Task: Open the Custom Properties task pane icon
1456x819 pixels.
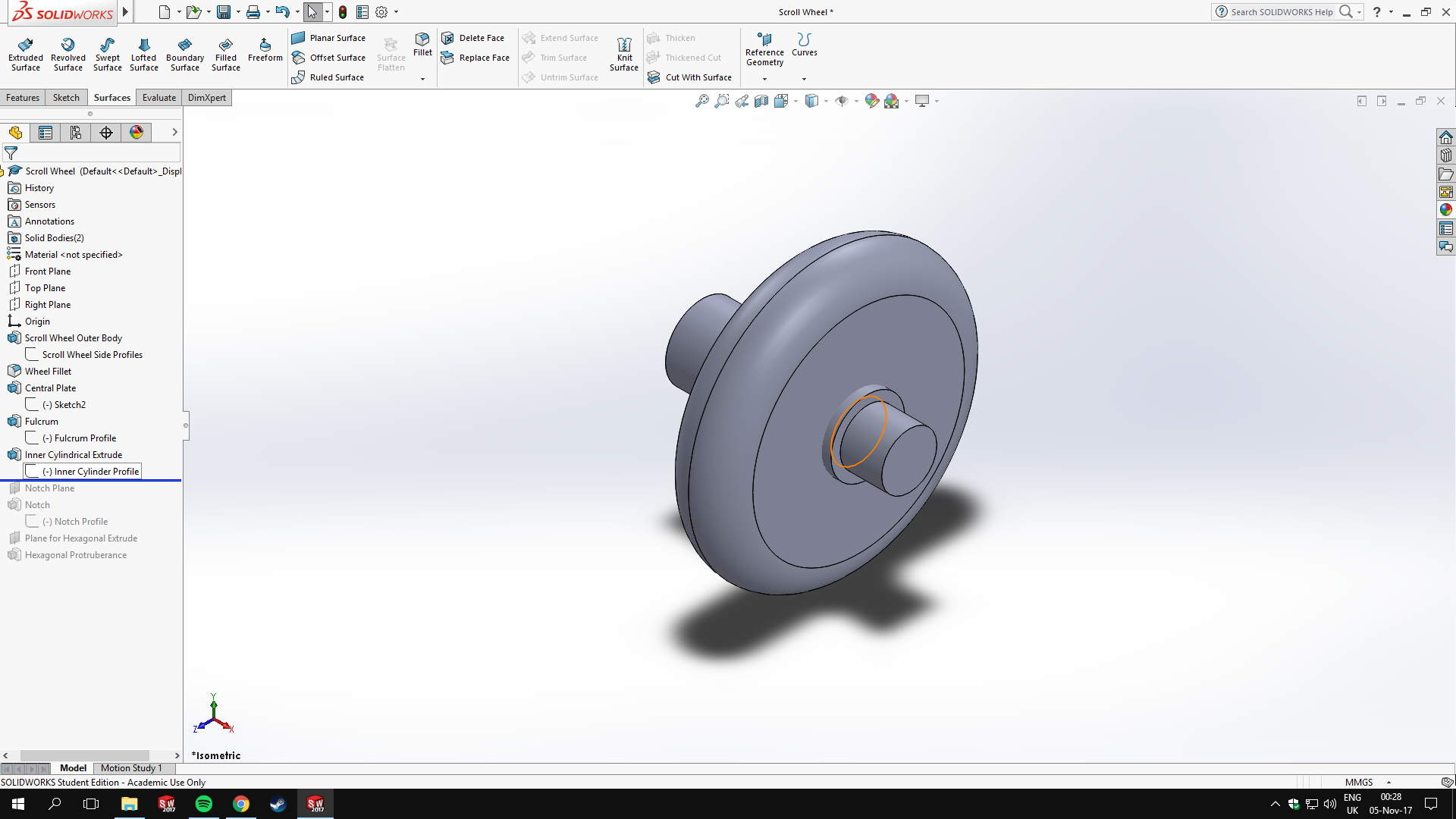Action: [x=1446, y=228]
